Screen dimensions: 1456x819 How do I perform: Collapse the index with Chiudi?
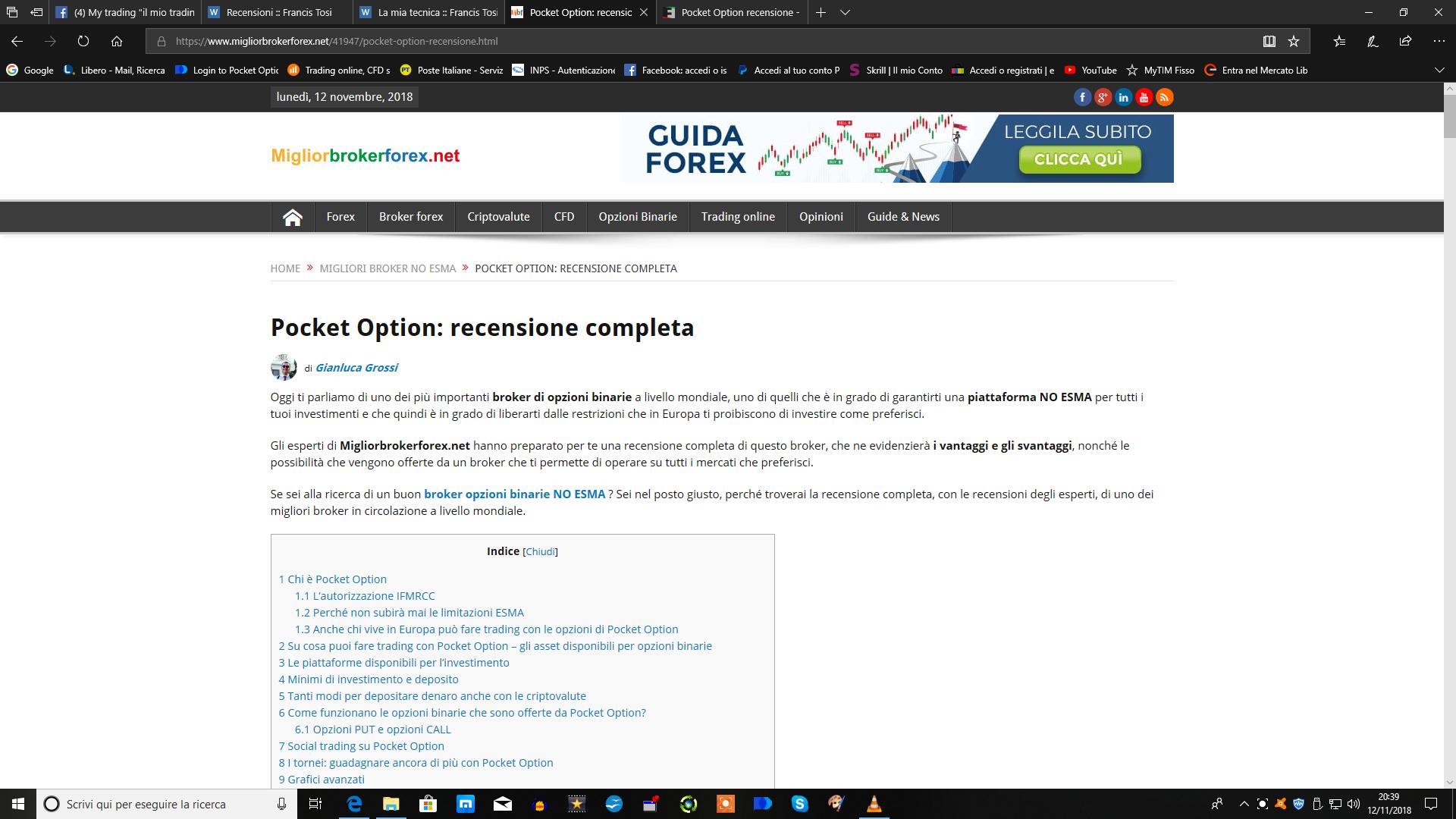coord(541,551)
